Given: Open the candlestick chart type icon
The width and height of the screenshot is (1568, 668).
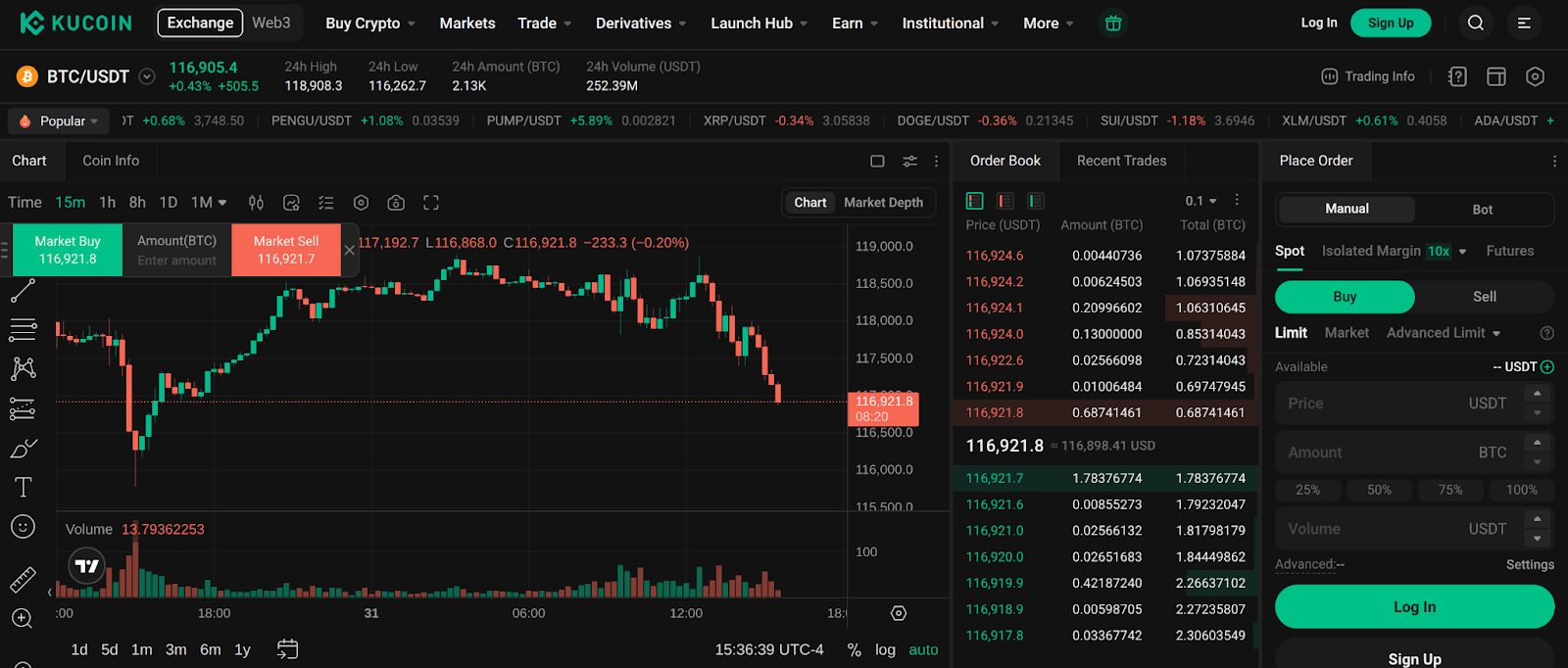Looking at the screenshot, I should coord(256,203).
